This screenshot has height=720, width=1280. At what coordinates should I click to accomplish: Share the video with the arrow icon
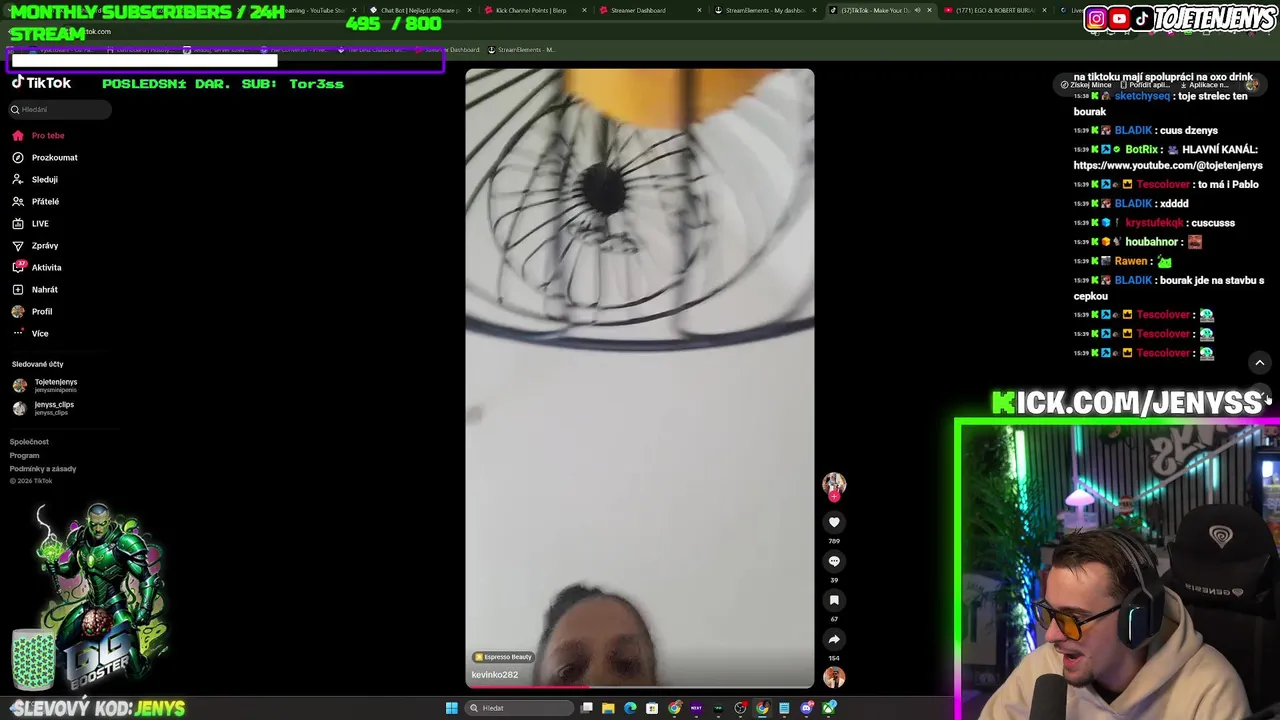pyautogui.click(x=834, y=639)
